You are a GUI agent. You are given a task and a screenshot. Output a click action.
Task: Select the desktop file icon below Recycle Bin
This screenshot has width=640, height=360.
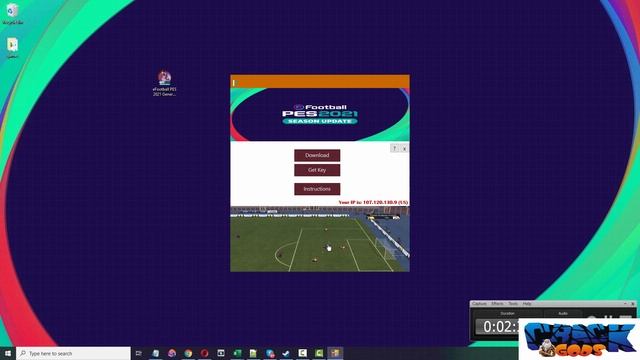13,48
